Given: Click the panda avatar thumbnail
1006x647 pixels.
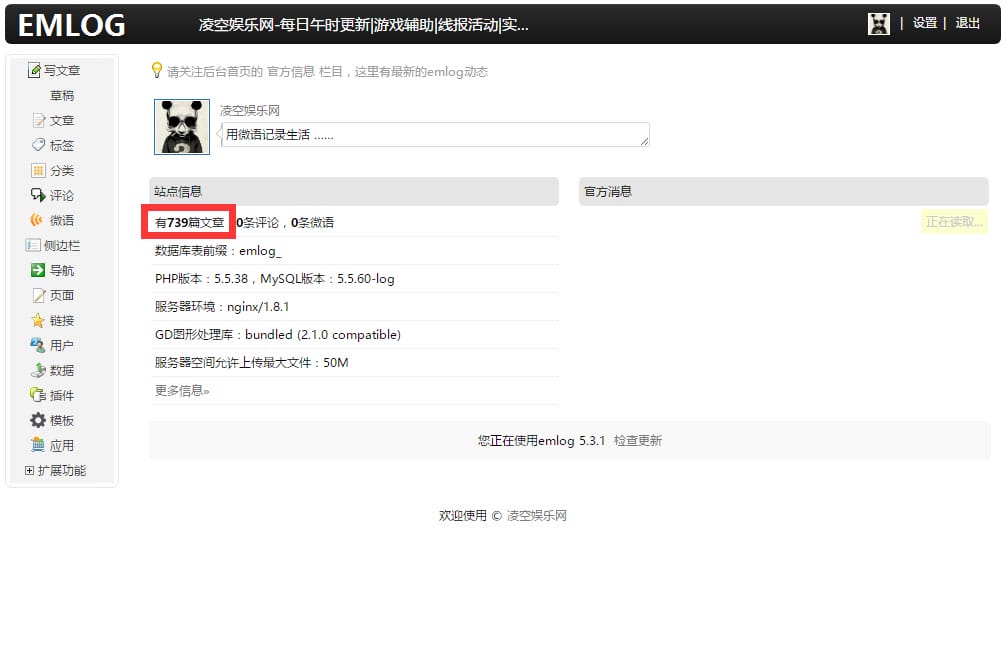Looking at the screenshot, I should (x=181, y=127).
